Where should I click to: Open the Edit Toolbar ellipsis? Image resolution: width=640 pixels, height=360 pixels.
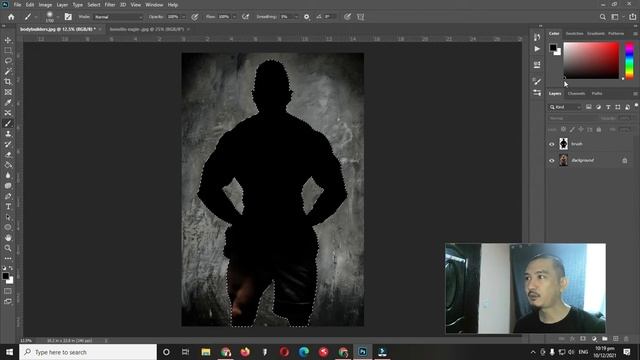tap(8, 258)
